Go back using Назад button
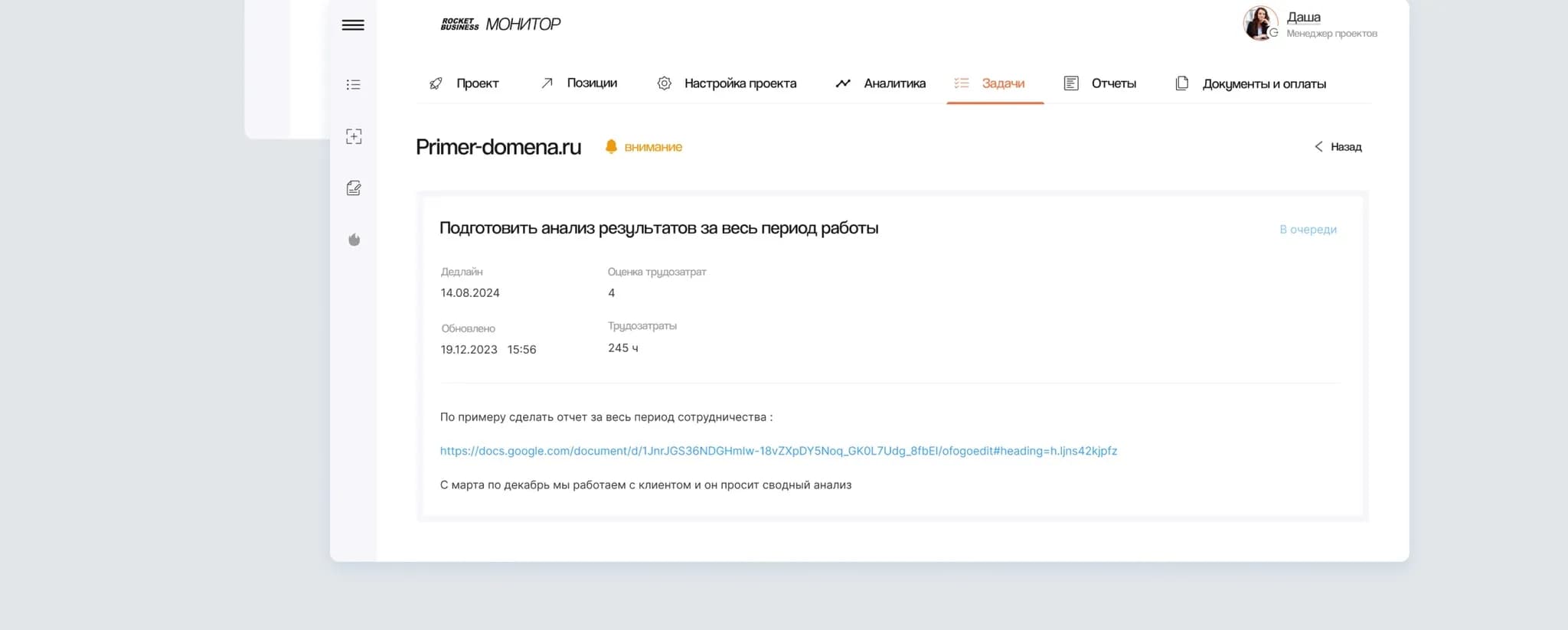1568x630 pixels. pyautogui.click(x=1338, y=147)
